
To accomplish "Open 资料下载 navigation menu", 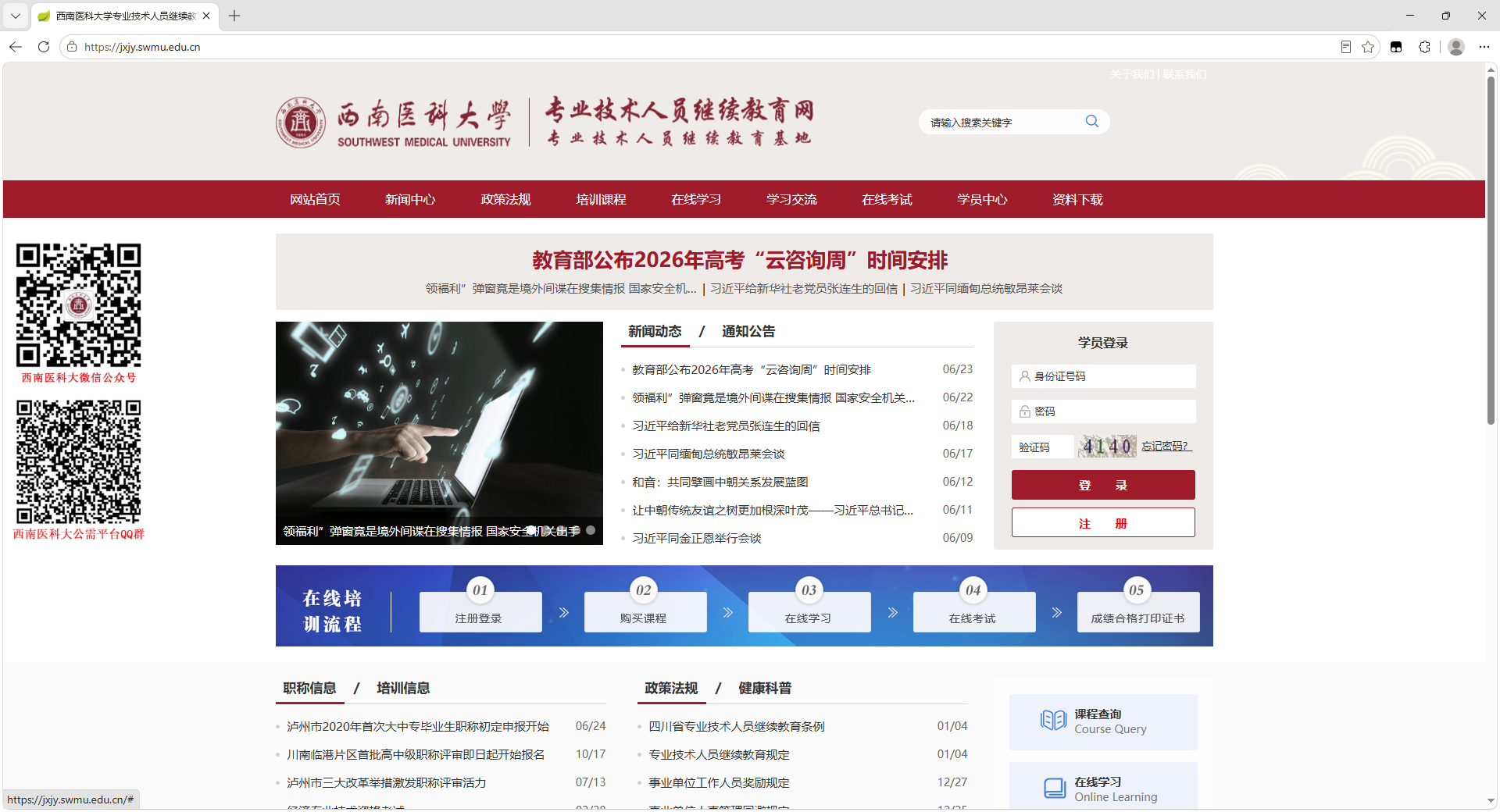I will (1077, 199).
